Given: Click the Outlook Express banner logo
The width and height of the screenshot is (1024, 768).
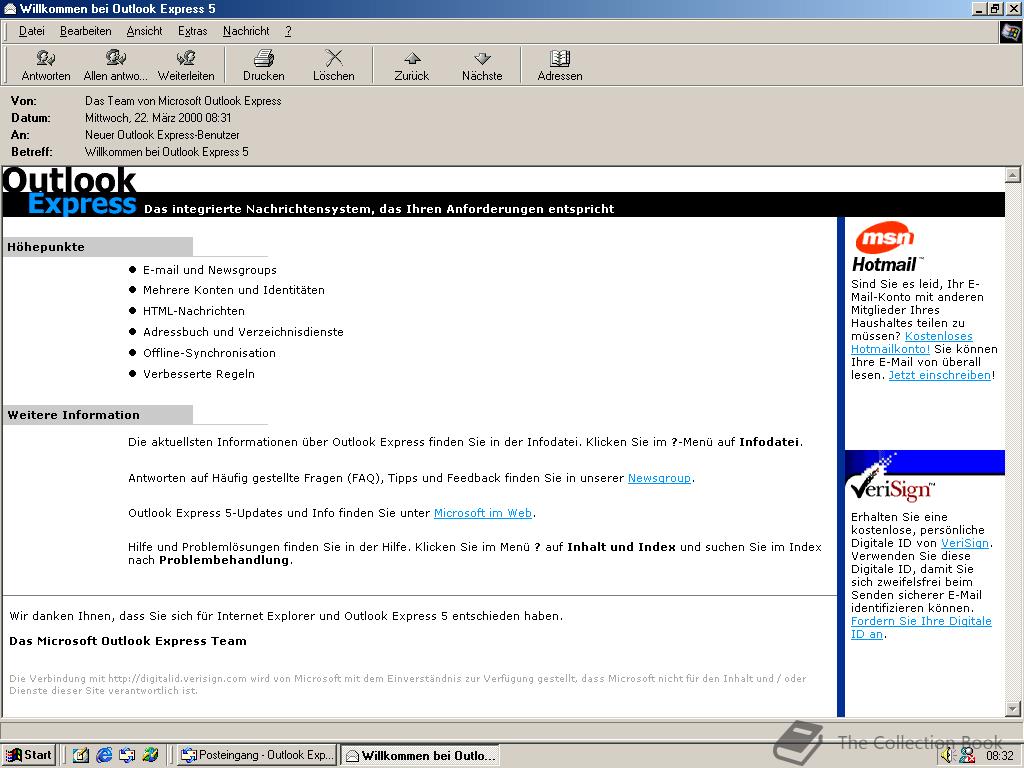Looking at the screenshot, I should 70,191.
